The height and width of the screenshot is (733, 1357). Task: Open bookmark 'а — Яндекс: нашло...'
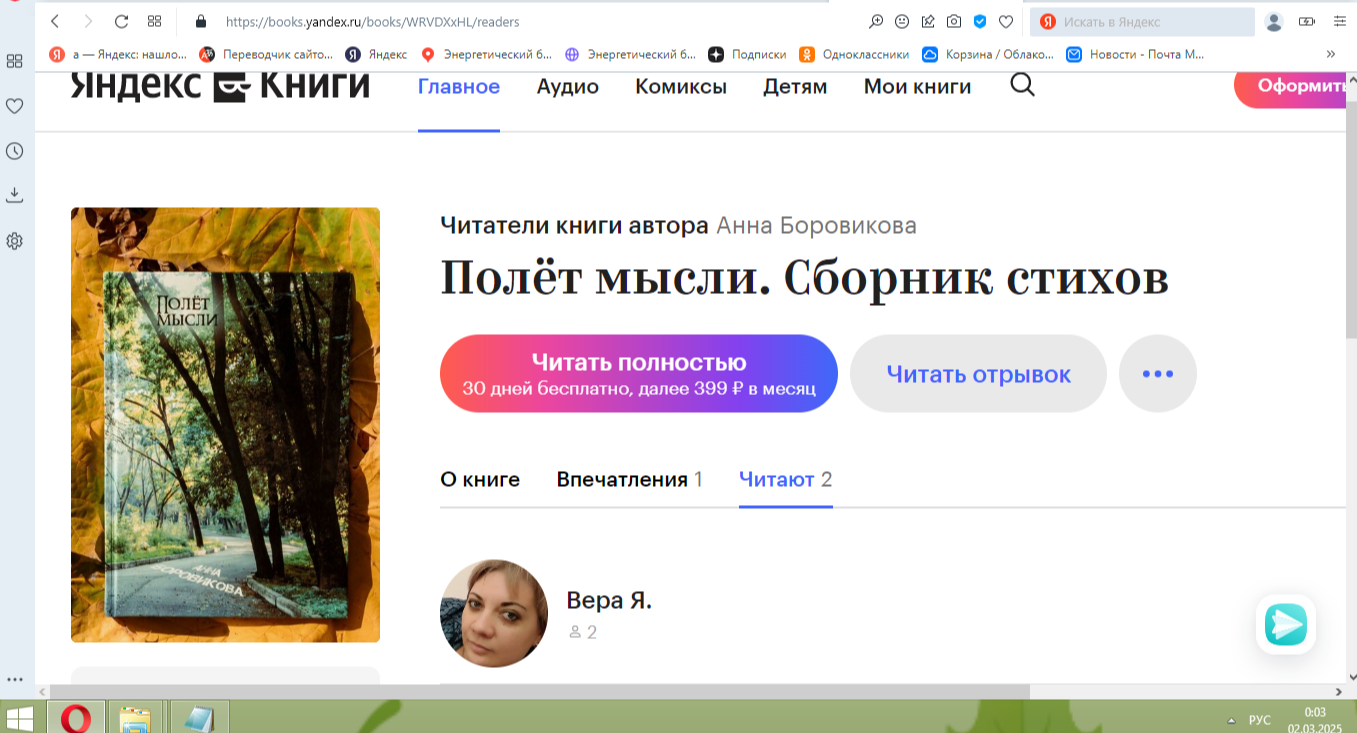pos(118,54)
